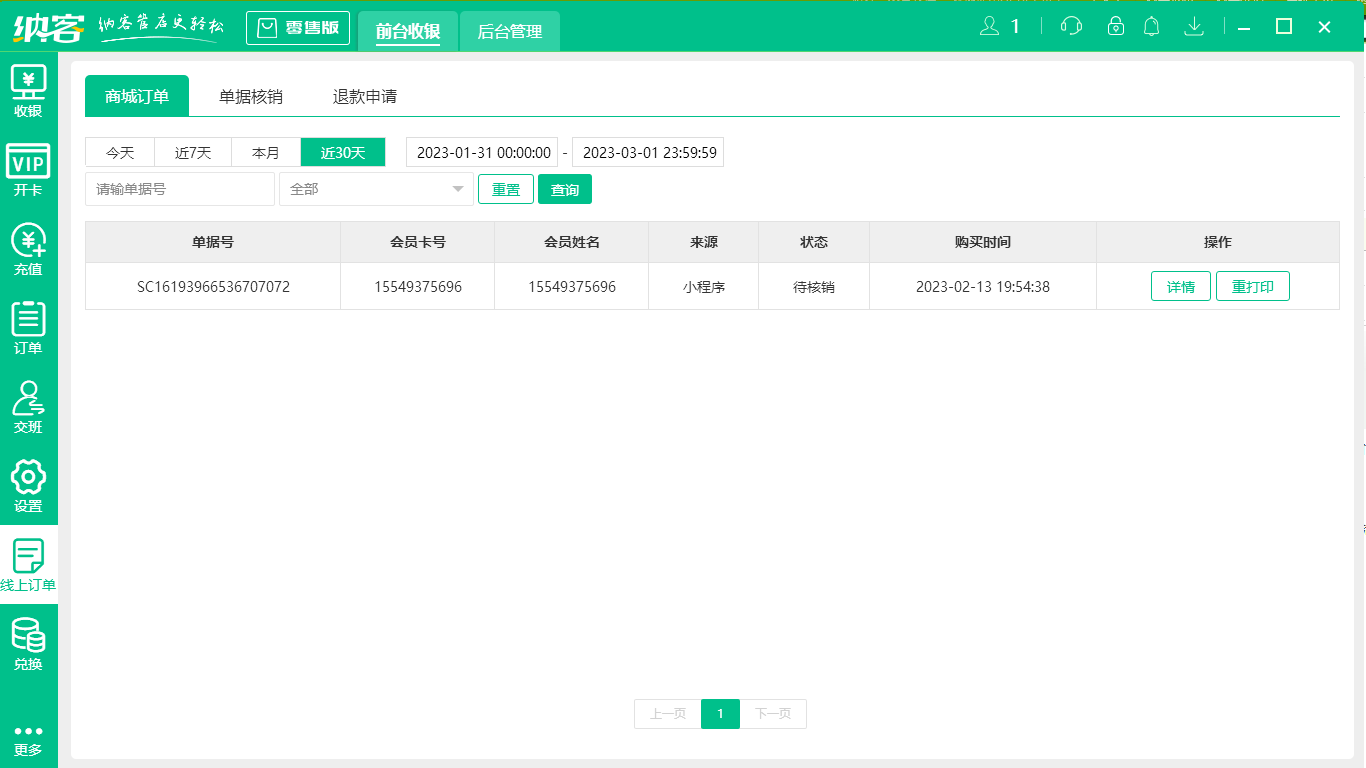1366x768 pixels.
Task: Click the customer service headset icon
Action: coord(1069,27)
